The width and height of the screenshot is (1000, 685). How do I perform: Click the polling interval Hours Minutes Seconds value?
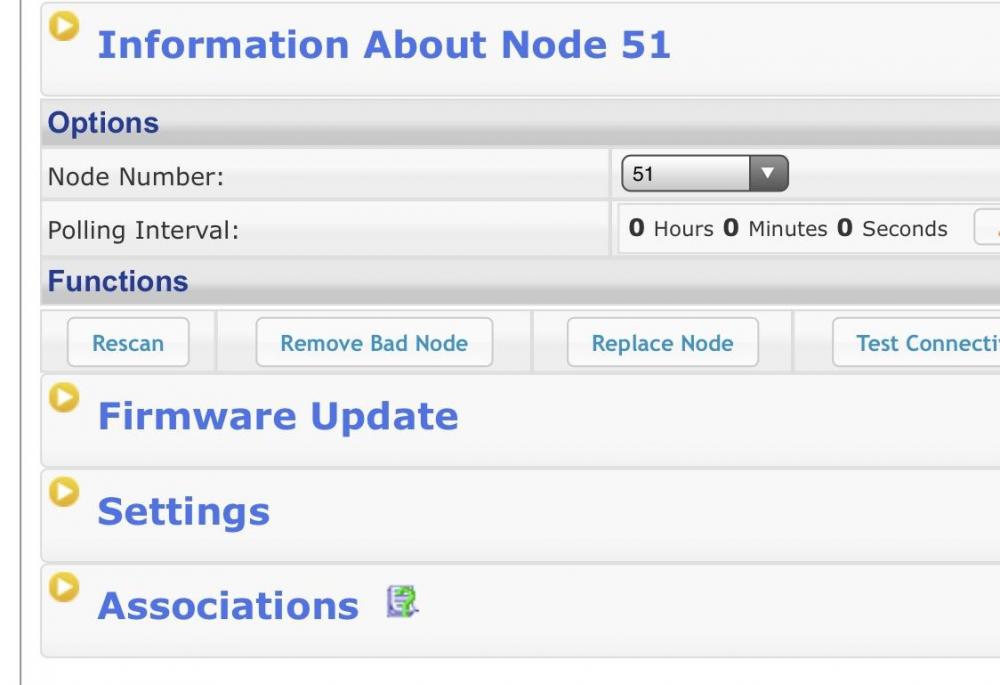(x=787, y=229)
